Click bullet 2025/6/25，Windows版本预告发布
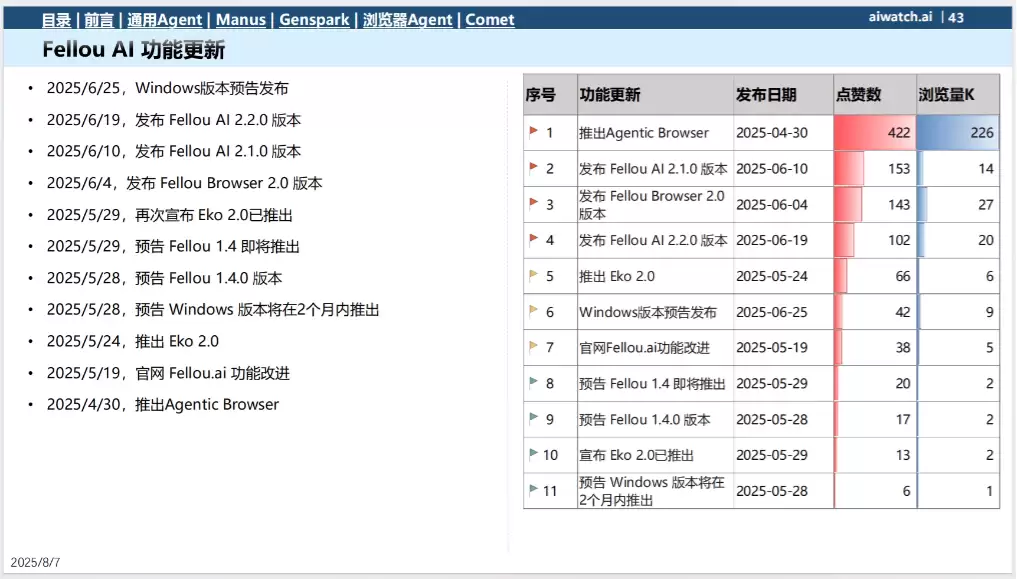Image resolution: width=1017 pixels, height=579 pixels. tap(167, 88)
